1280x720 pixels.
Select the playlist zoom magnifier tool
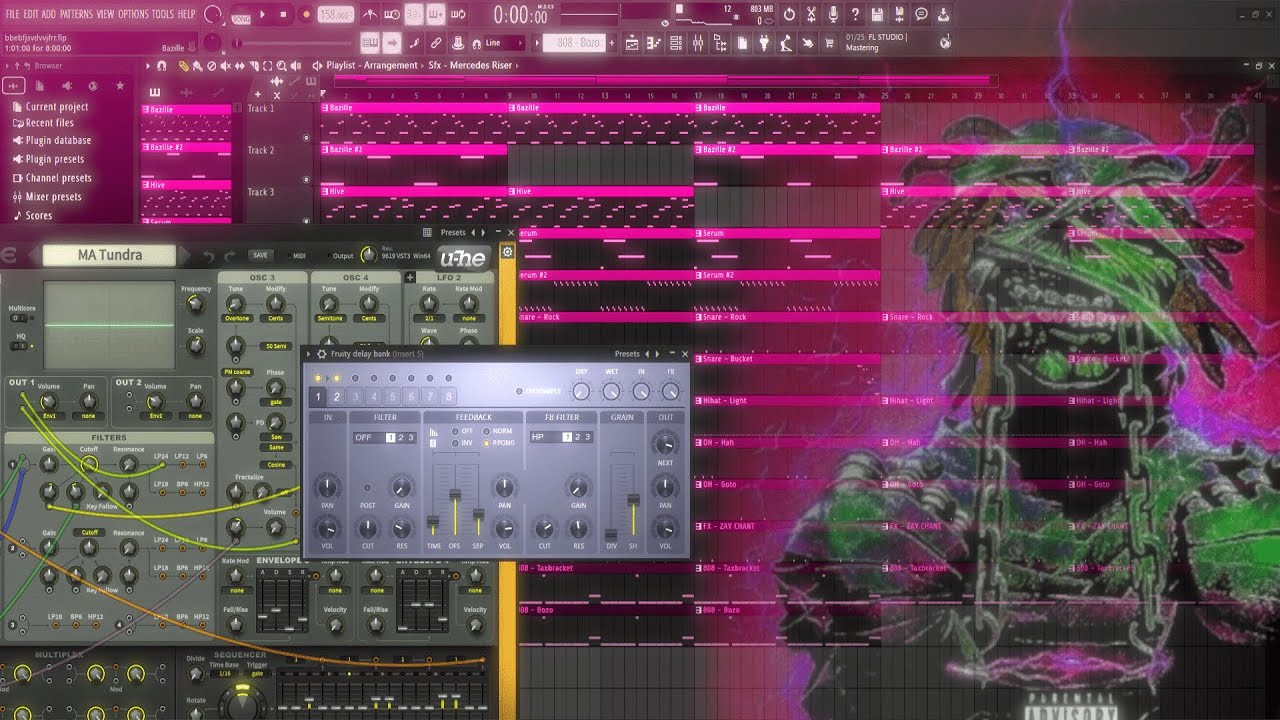click(x=281, y=66)
